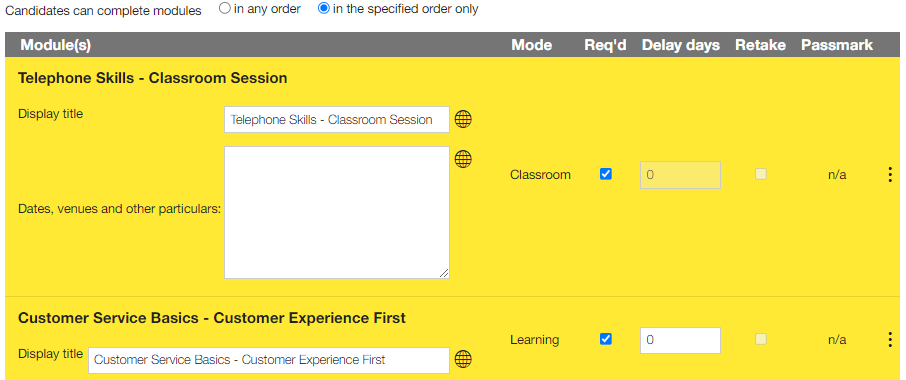Image resolution: width=906 pixels, height=380 pixels.
Task: Click disabled Delay days field in Classroom row
Action: coord(680,174)
